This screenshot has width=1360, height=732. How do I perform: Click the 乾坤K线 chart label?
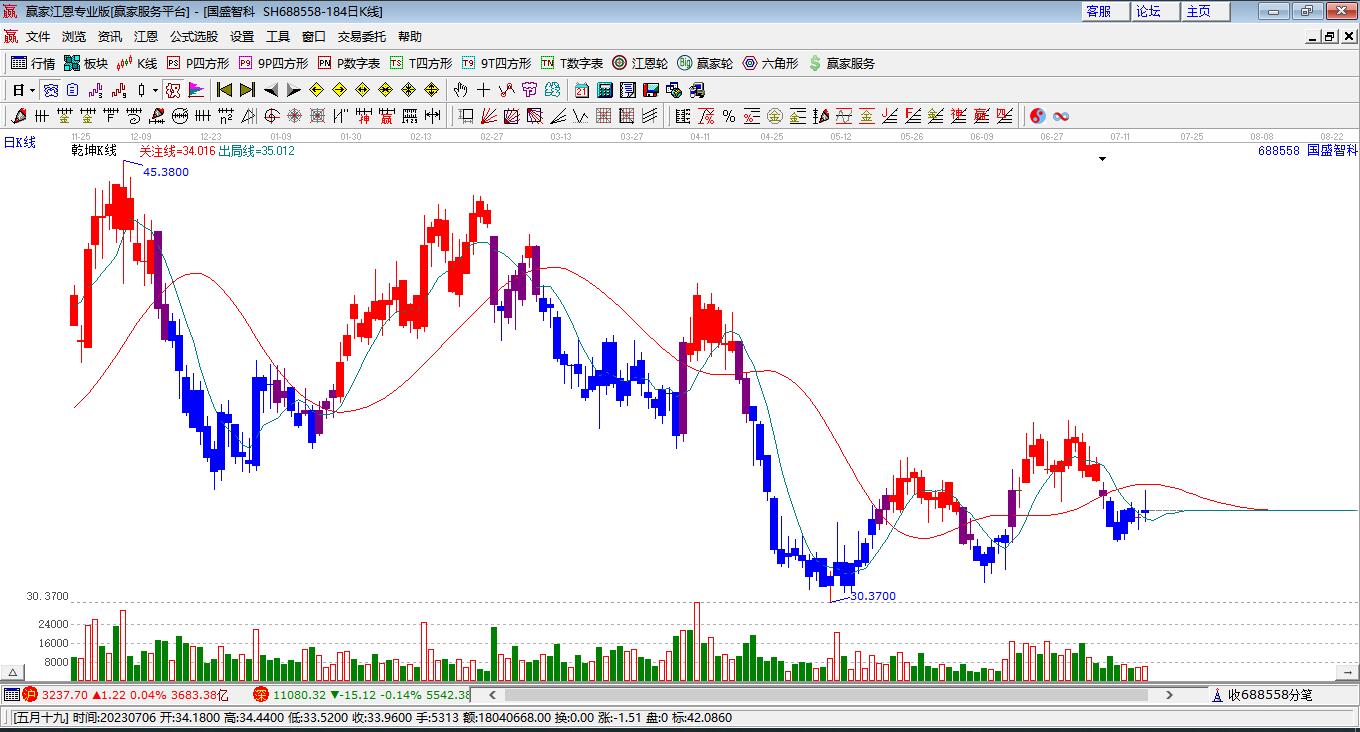pos(94,151)
